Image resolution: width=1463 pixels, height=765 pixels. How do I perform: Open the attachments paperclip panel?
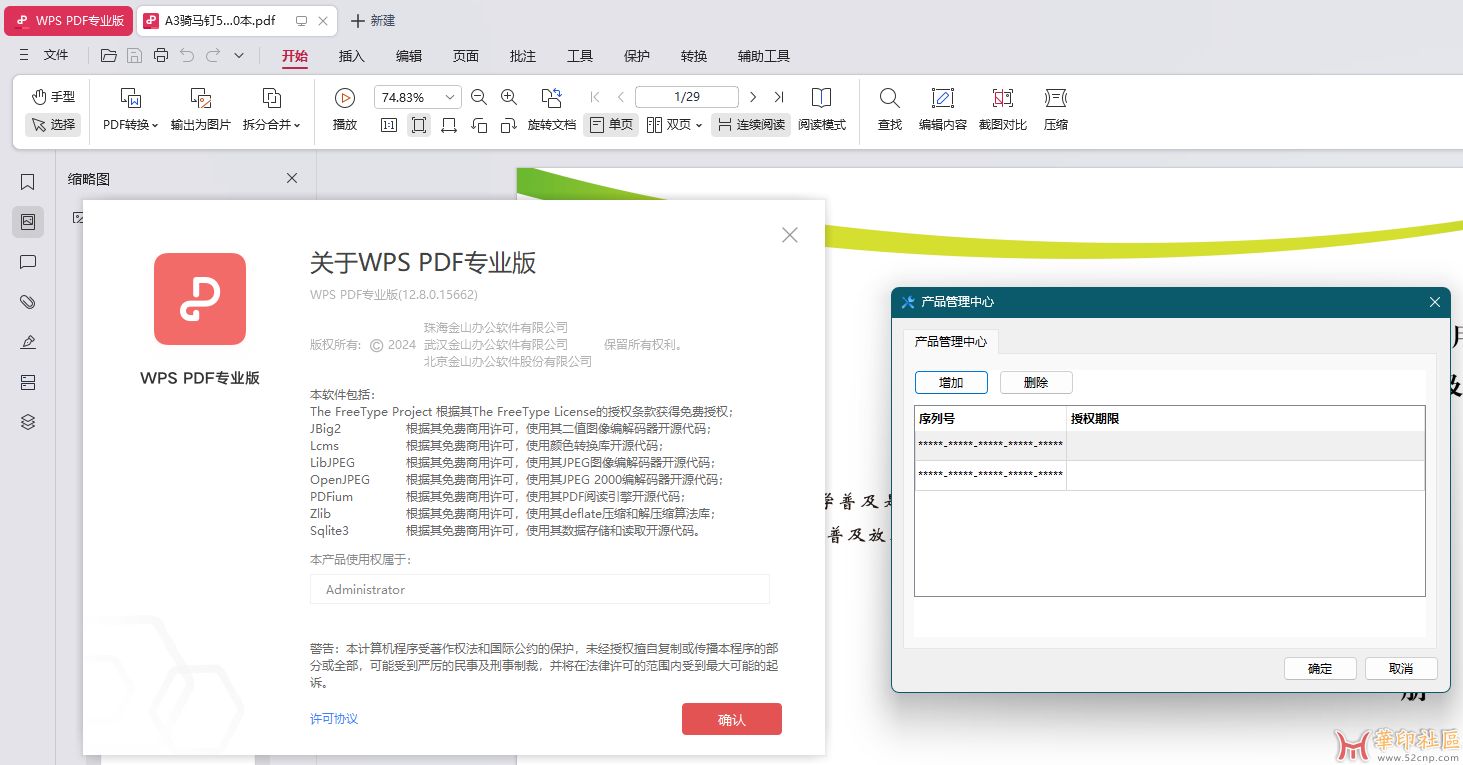28,302
